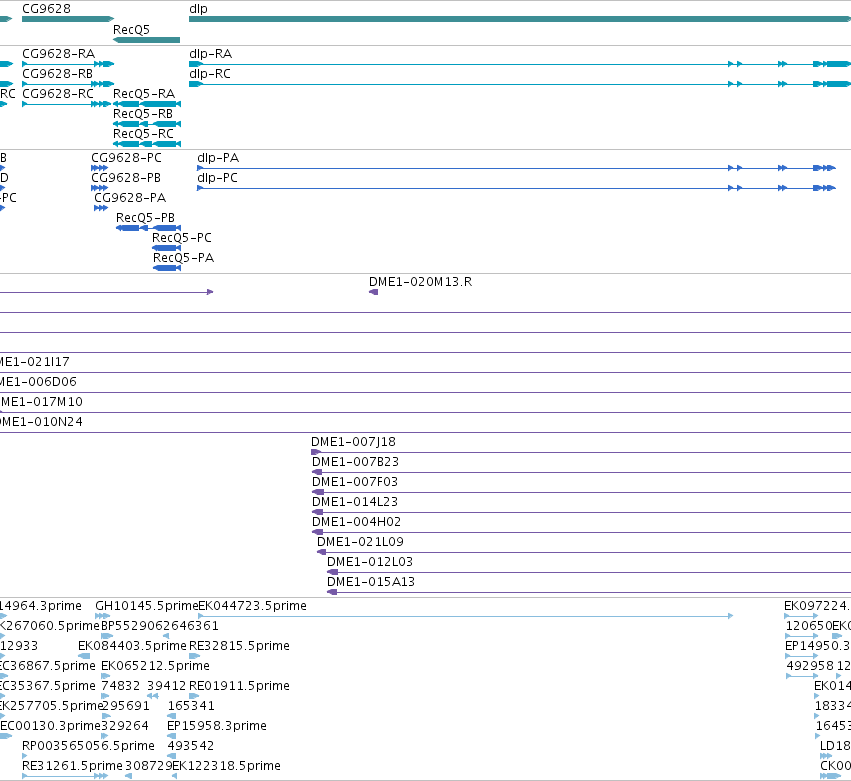Select the CG9628-RB transcript label
851x781 pixels.
58,74
